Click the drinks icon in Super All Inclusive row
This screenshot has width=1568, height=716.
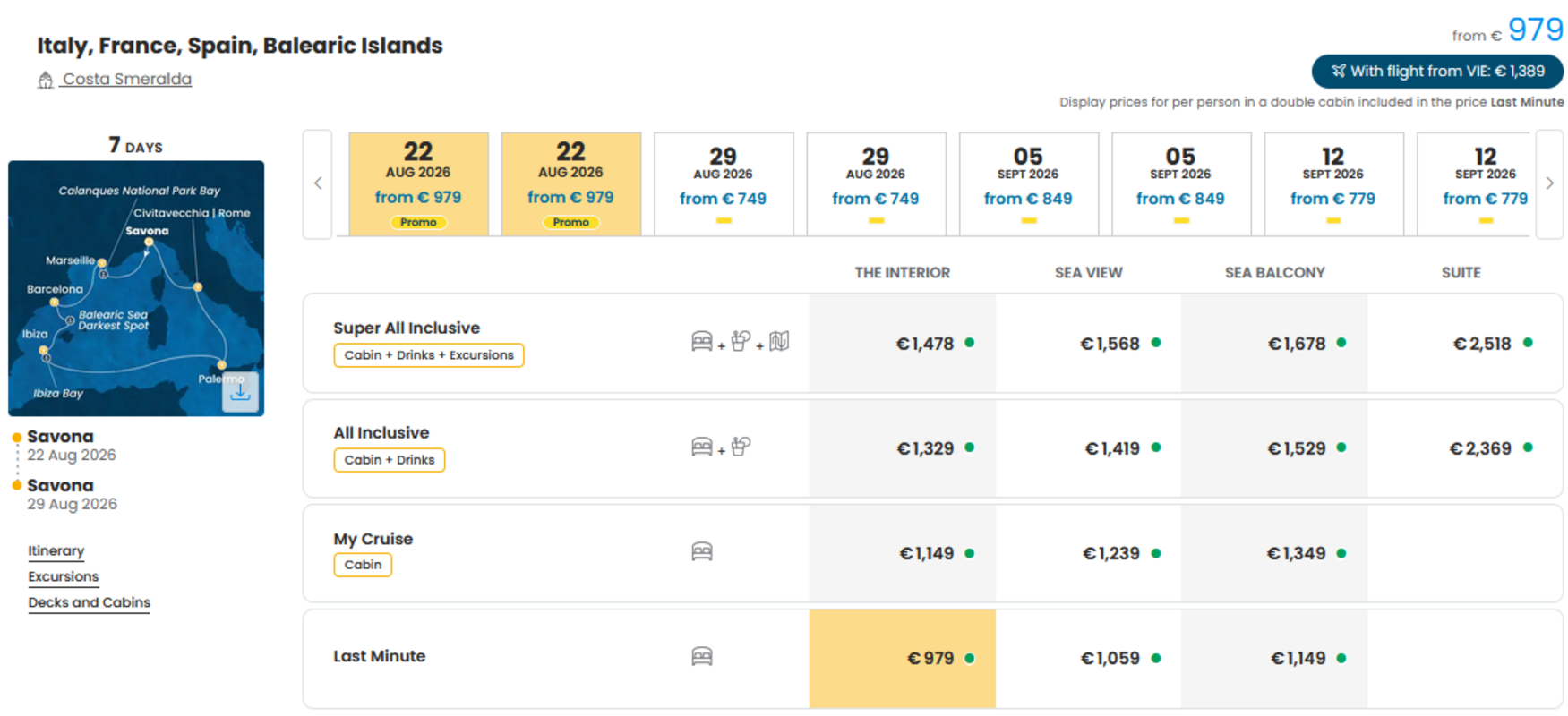point(741,341)
